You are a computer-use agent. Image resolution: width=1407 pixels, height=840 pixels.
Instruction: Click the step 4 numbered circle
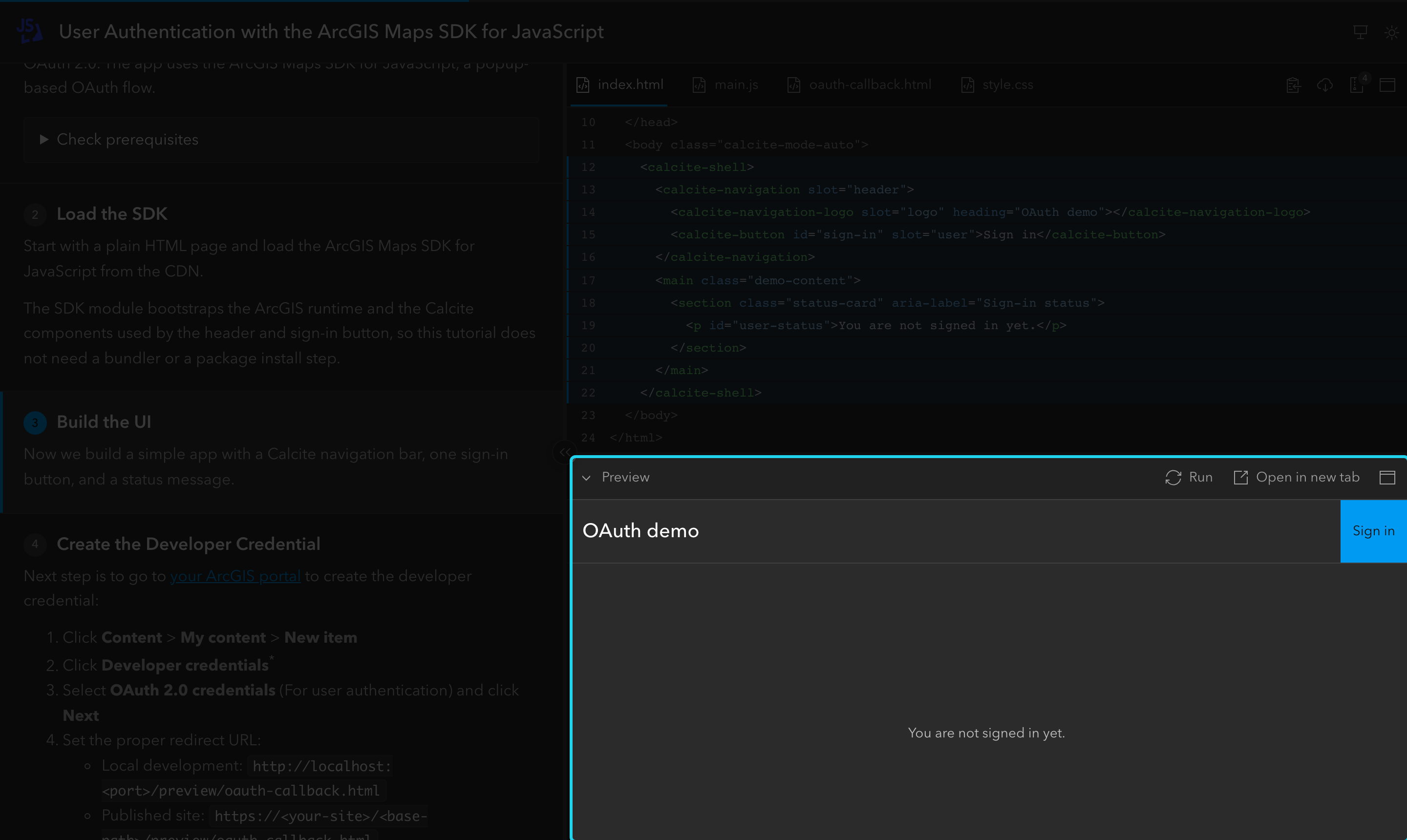click(x=35, y=544)
